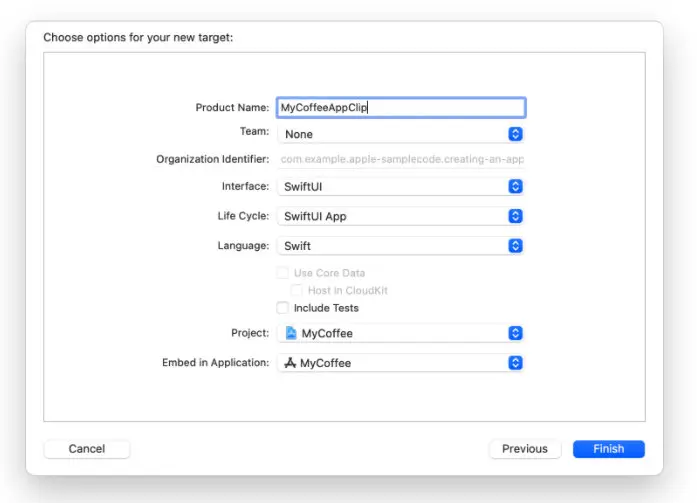The image size is (697, 503).
Task: Toggle the Use Core Data checkbox
Action: [283, 273]
